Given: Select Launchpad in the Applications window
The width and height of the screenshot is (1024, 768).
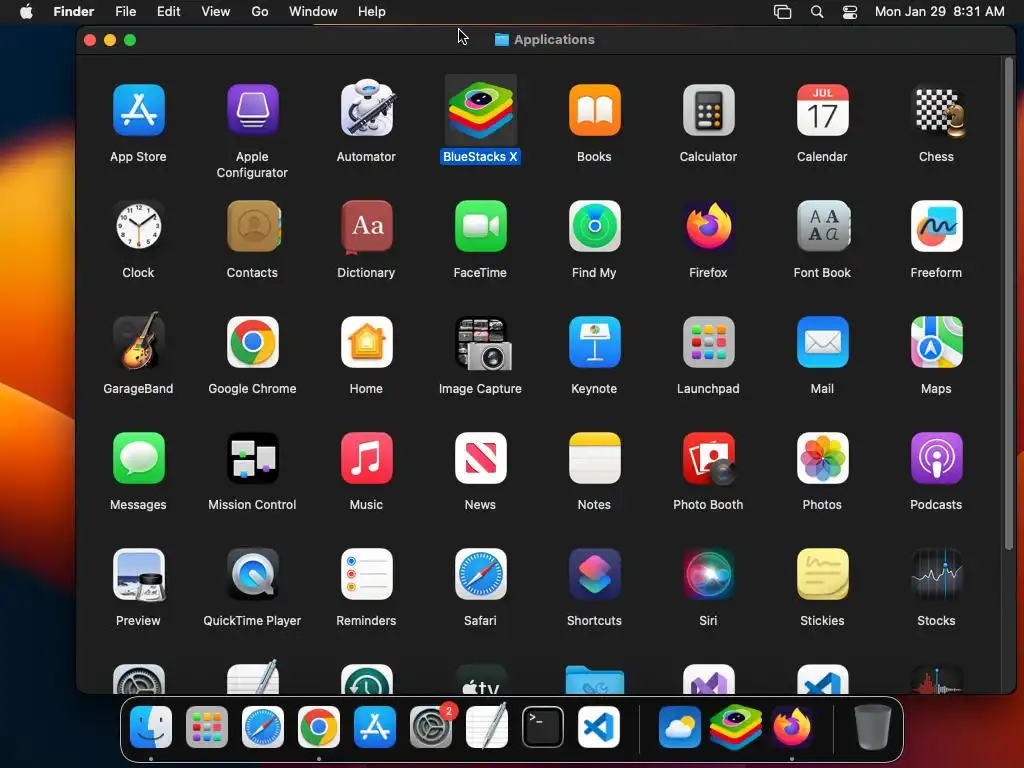Looking at the screenshot, I should (x=708, y=342).
